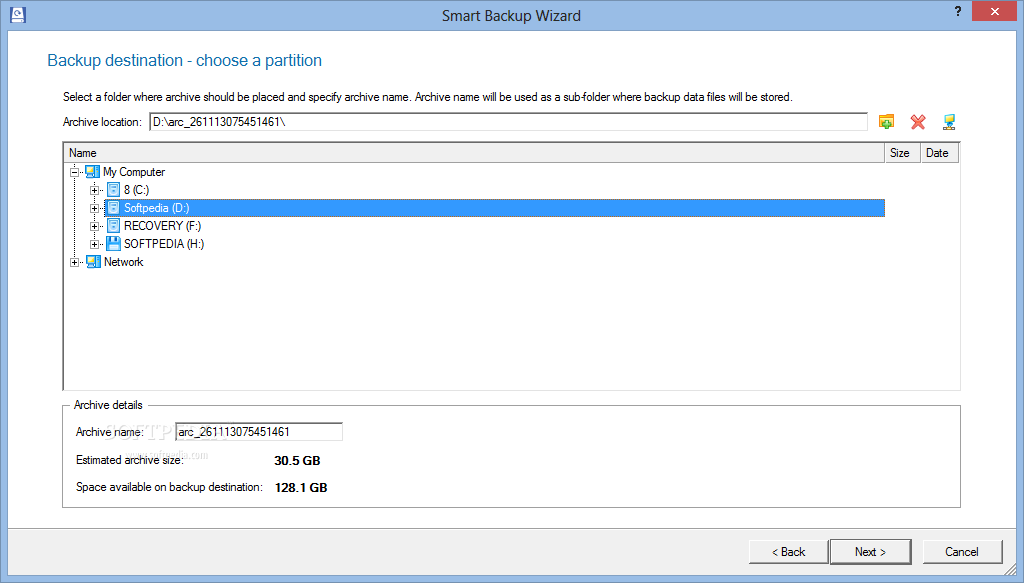Click the My Computer icon in tree

93,172
